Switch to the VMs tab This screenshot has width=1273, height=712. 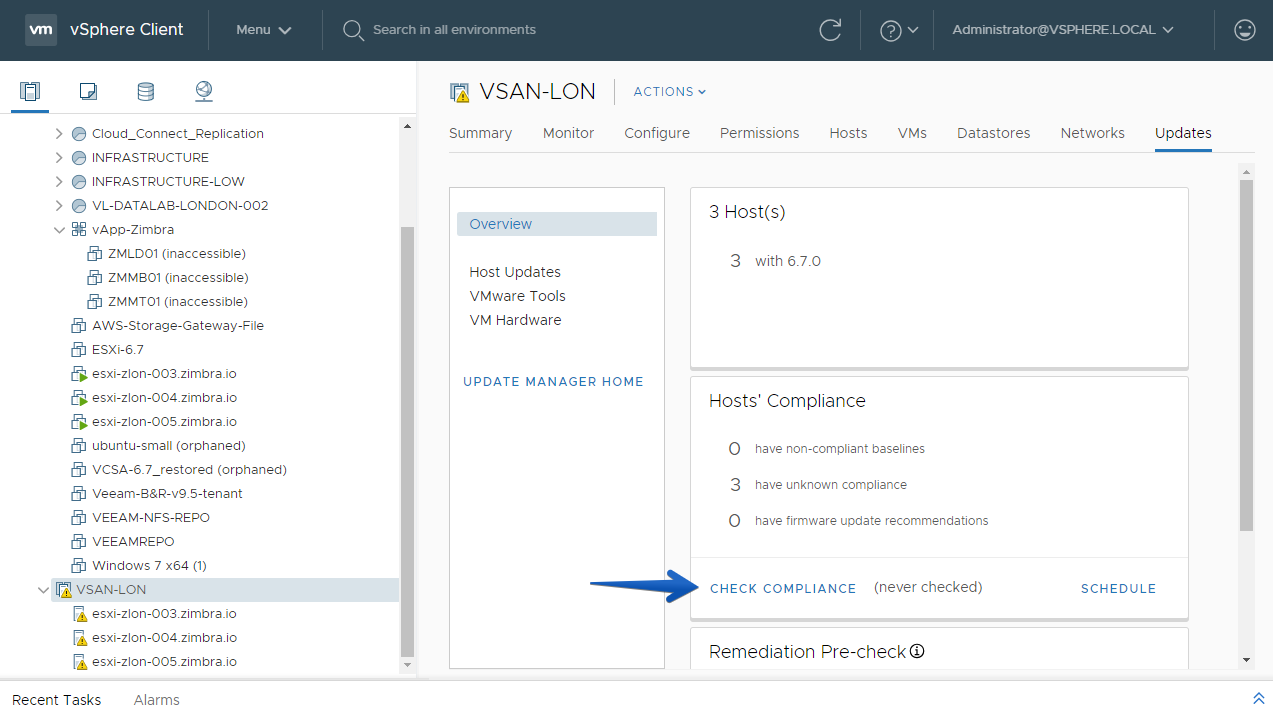[x=912, y=133]
